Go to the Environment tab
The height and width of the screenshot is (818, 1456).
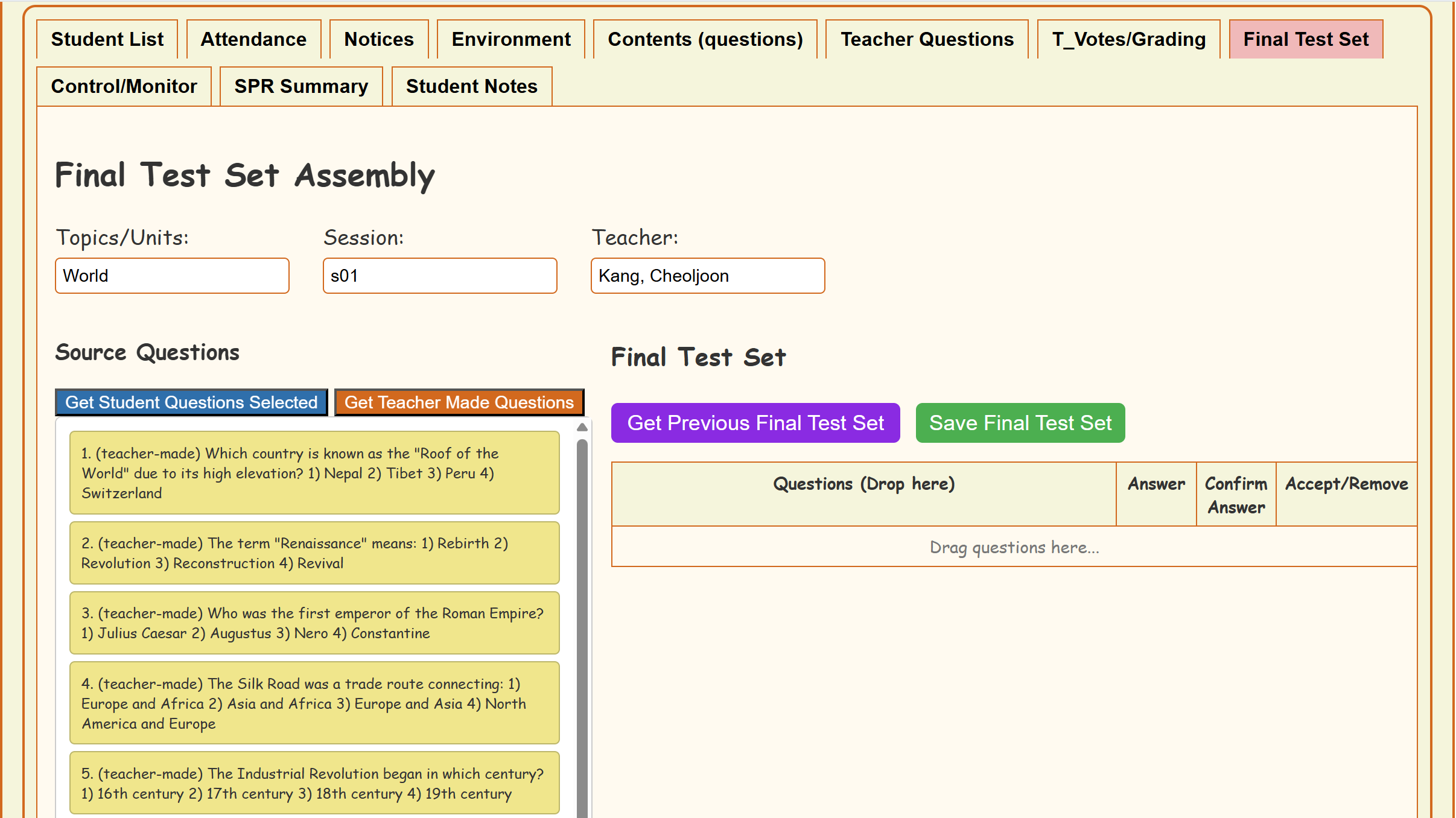click(x=510, y=39)
